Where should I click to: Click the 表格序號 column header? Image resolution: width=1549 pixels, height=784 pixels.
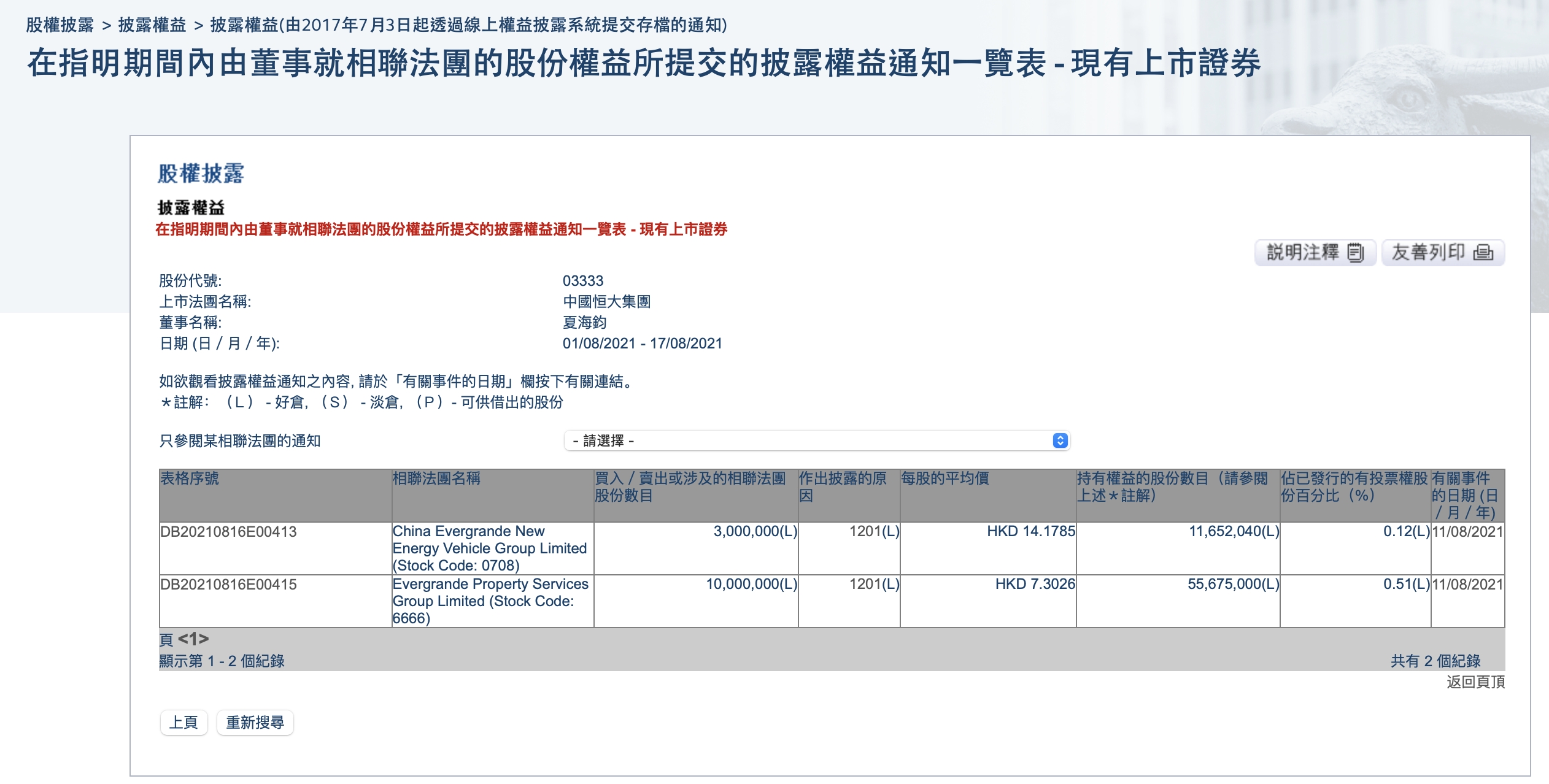click(x=190, y=478)
